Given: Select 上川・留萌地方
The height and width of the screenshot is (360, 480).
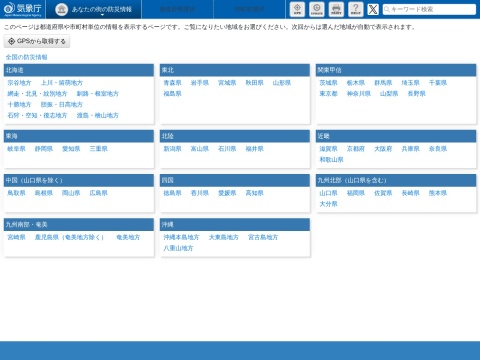Looking at the screenshot, I should tap(62, 83).
